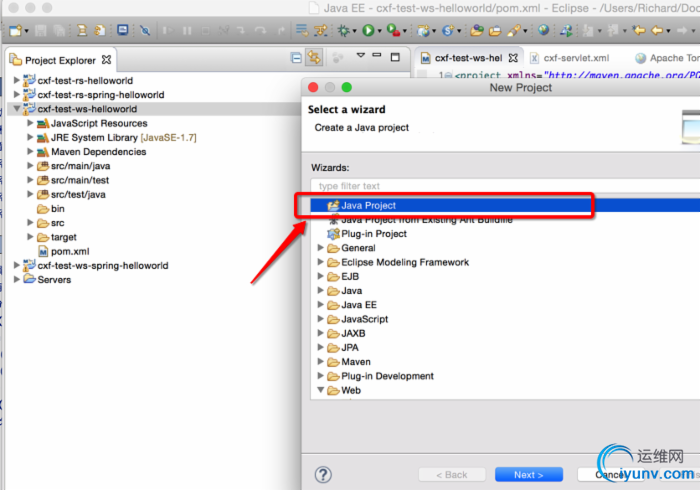Click the Use Step Filters icon
This screenshot has width=700, height=490.
pos(321,31)
